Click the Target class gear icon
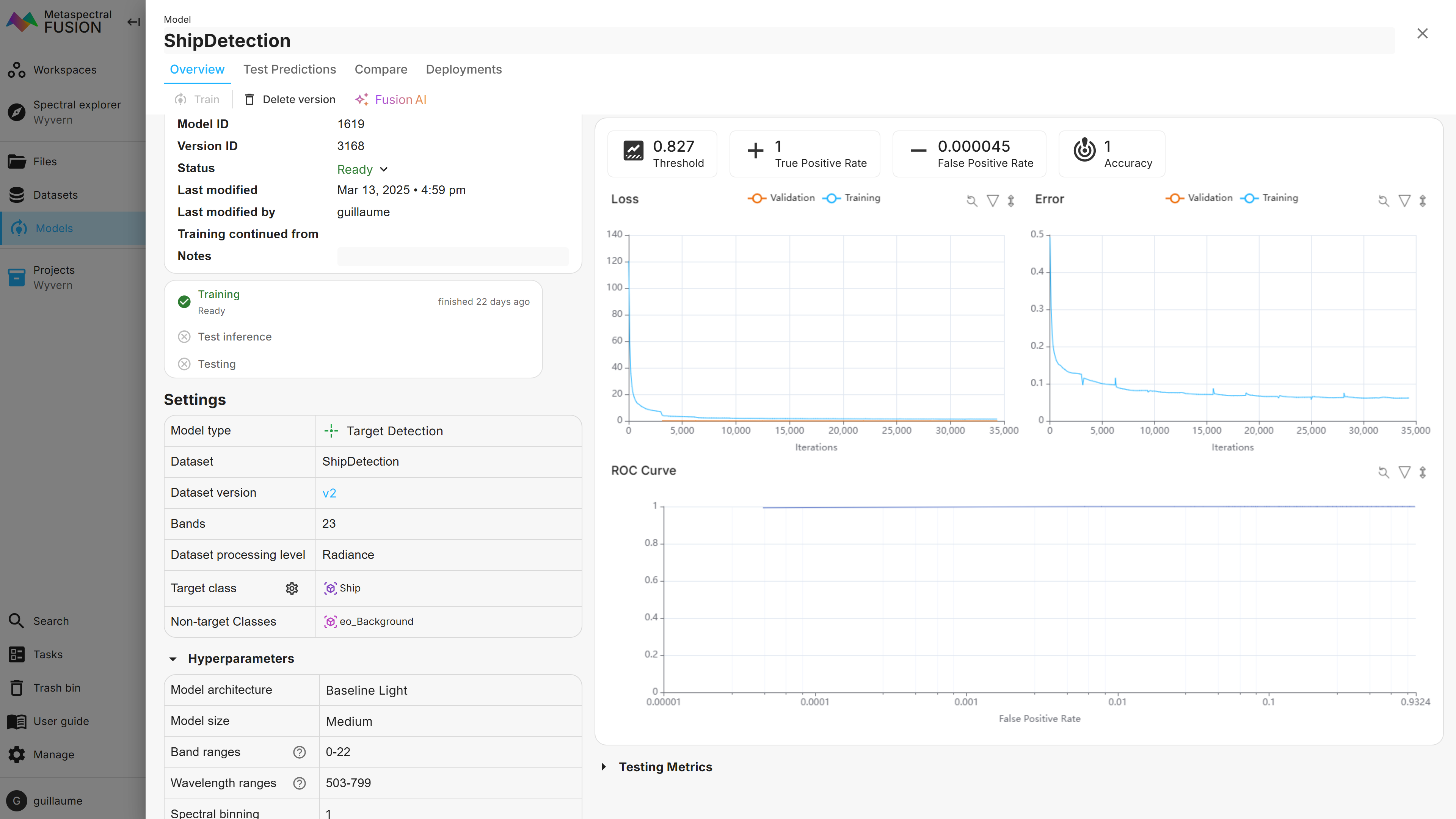This screenshot has height=819, width=1456. (x=292, y=588)
